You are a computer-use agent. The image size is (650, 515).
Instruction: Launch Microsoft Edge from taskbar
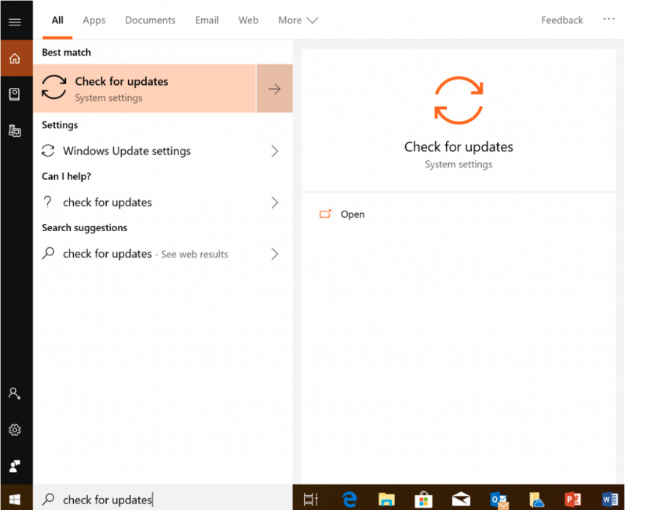point(349,499)
